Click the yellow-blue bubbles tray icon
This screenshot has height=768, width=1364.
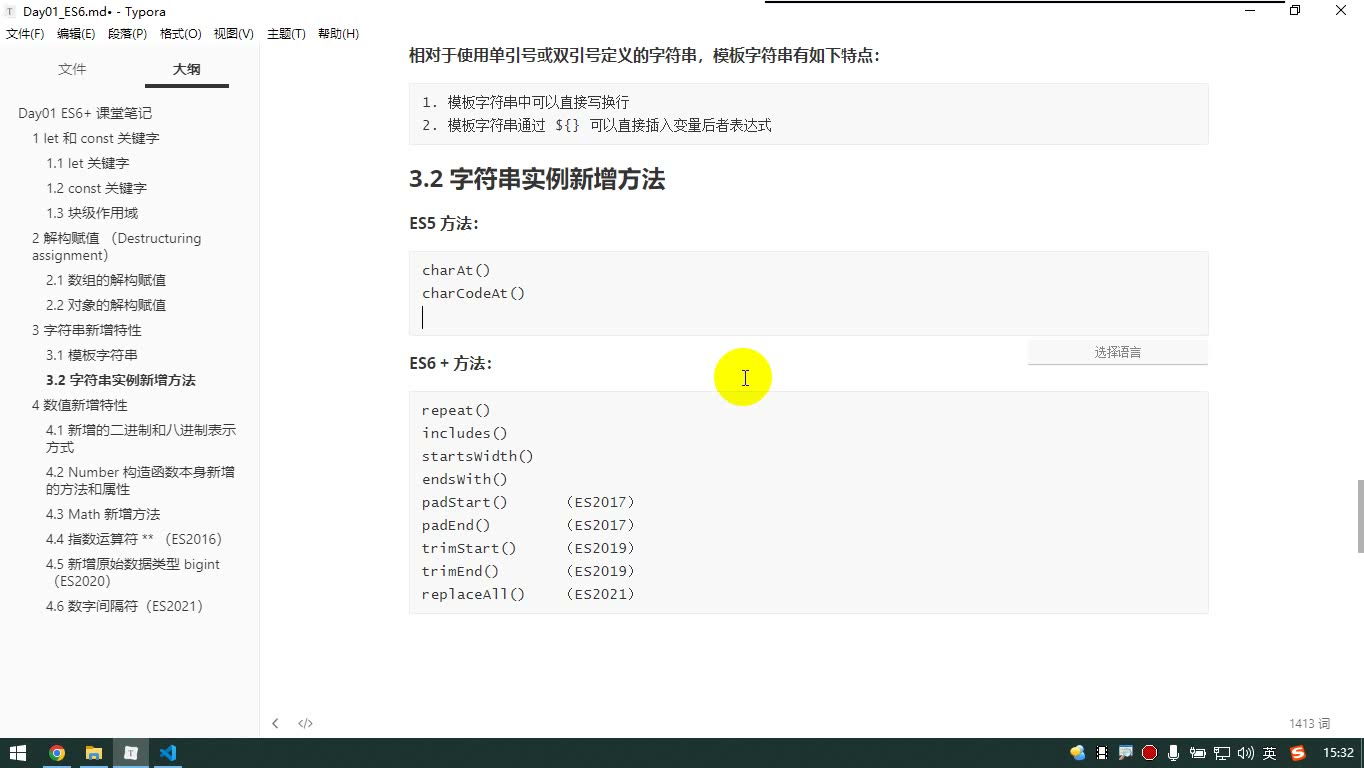(1077, 753)
